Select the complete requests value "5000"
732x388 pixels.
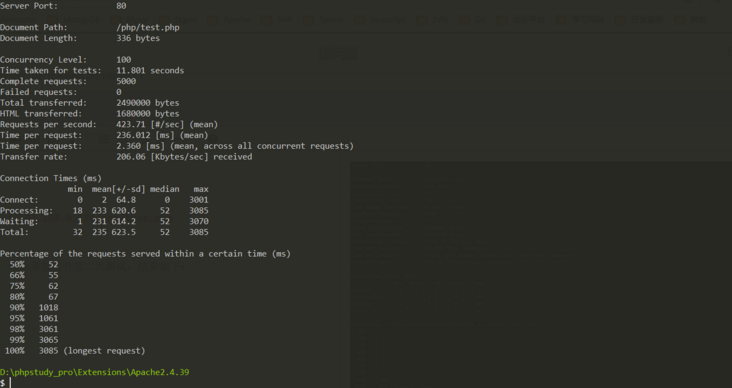point(126,81)
